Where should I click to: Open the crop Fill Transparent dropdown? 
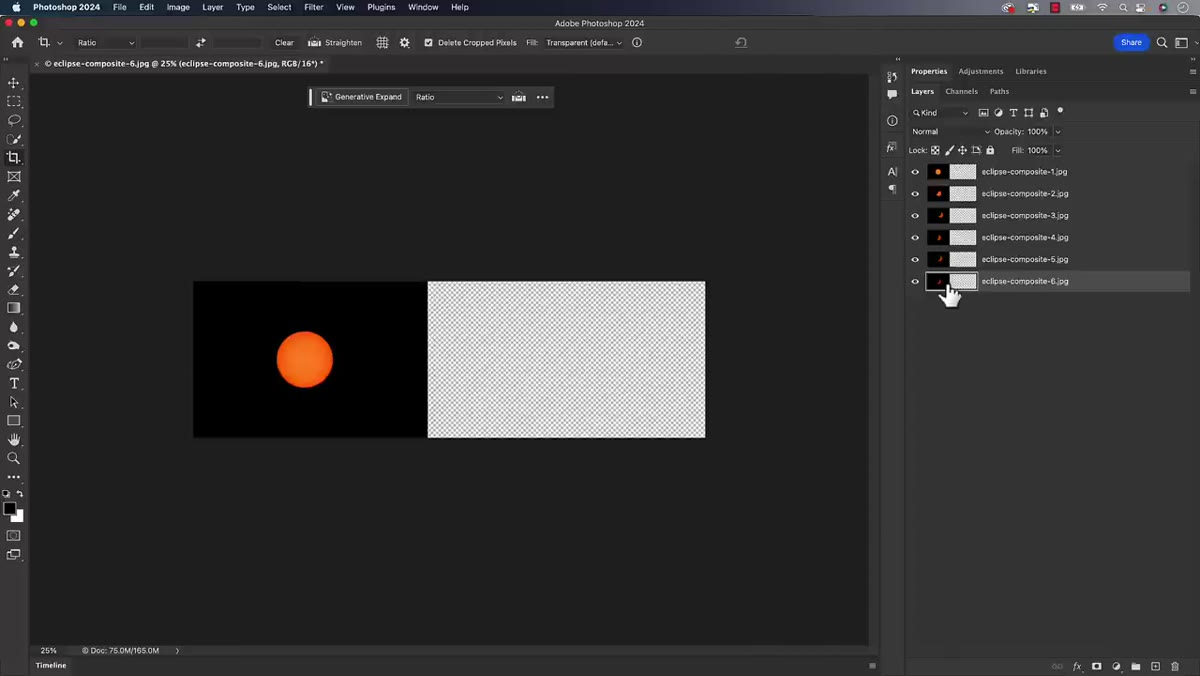(584, 43)
